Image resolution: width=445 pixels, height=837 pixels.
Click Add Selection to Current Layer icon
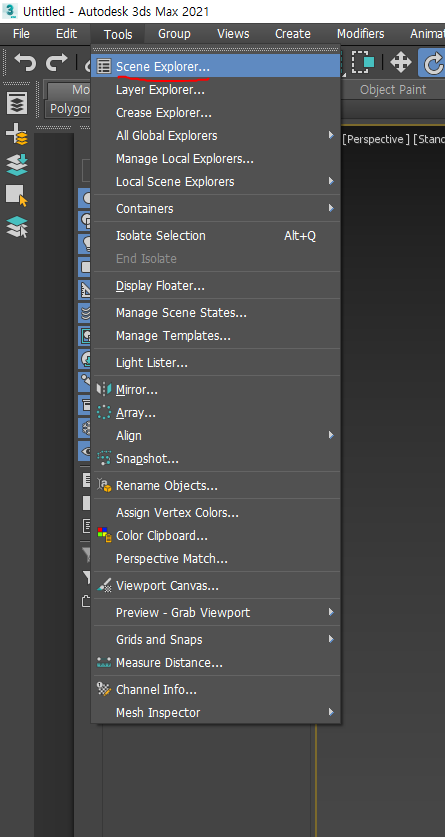click(x=17, y=165)
